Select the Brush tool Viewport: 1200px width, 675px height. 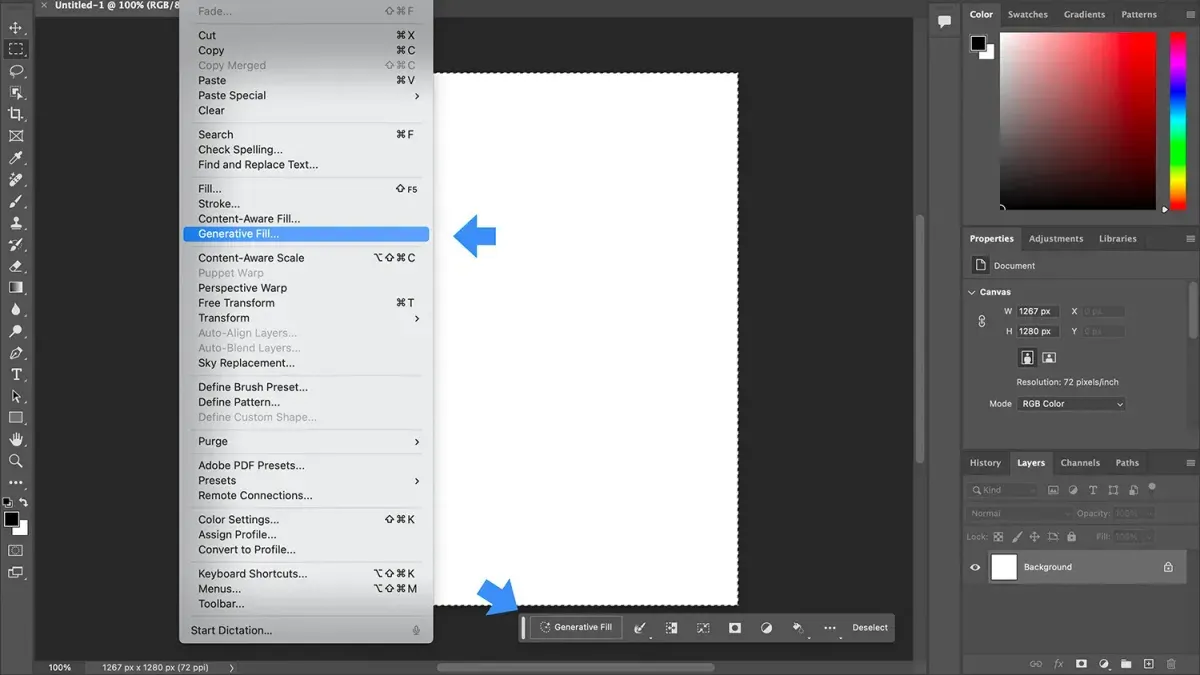click(16, 201)
